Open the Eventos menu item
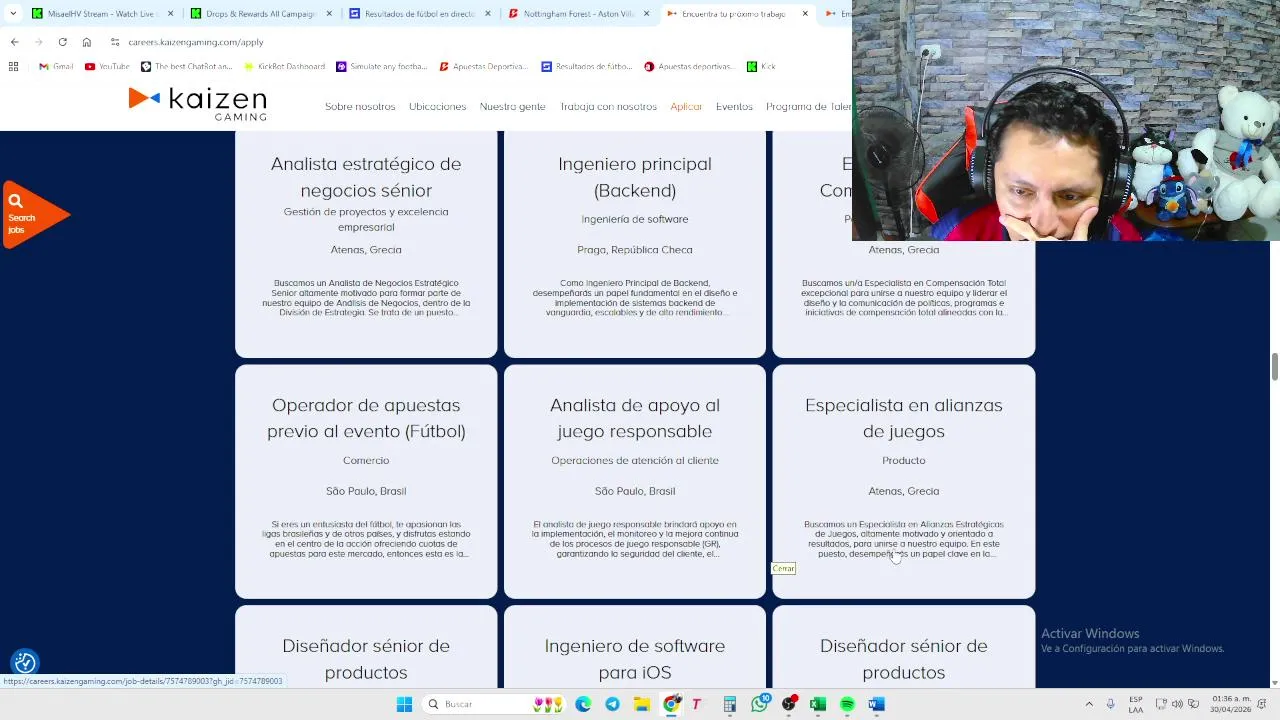 click(734, 106)
